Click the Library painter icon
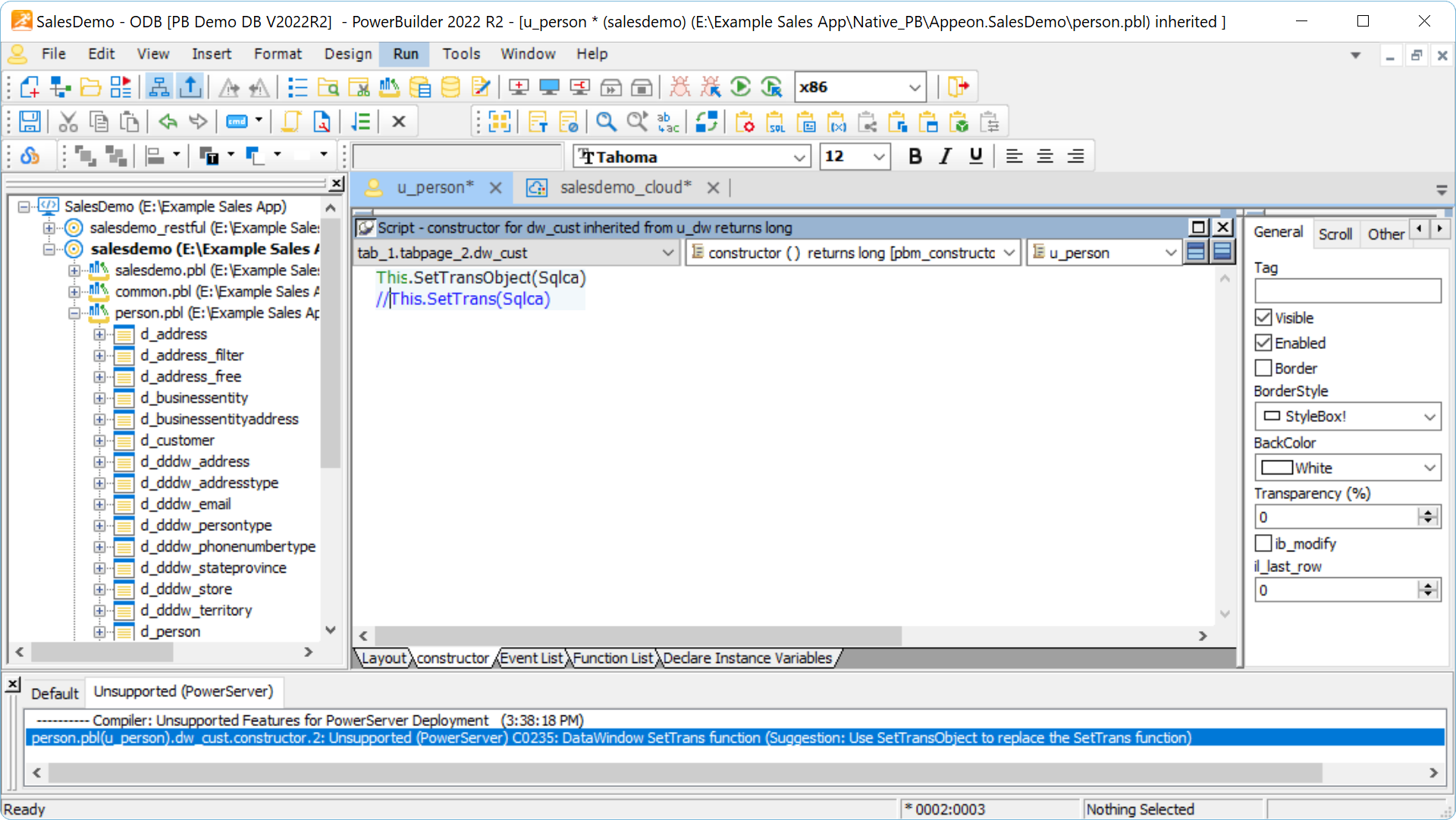 (389, 87)
